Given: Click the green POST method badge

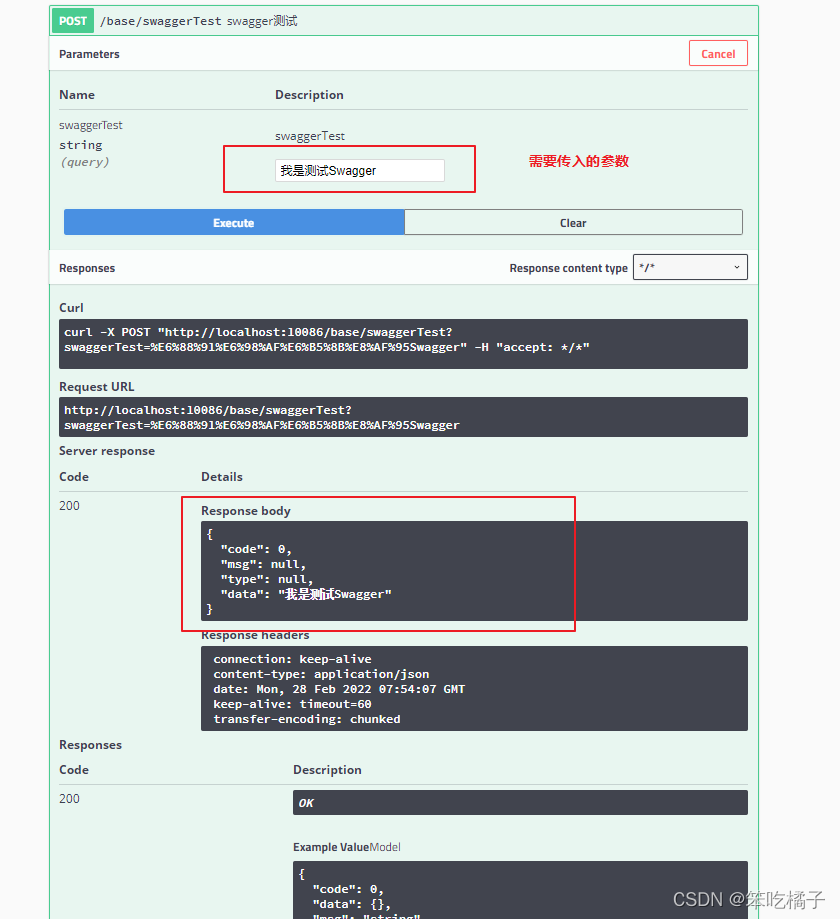Looking at the screenshot, I should 73,21.
